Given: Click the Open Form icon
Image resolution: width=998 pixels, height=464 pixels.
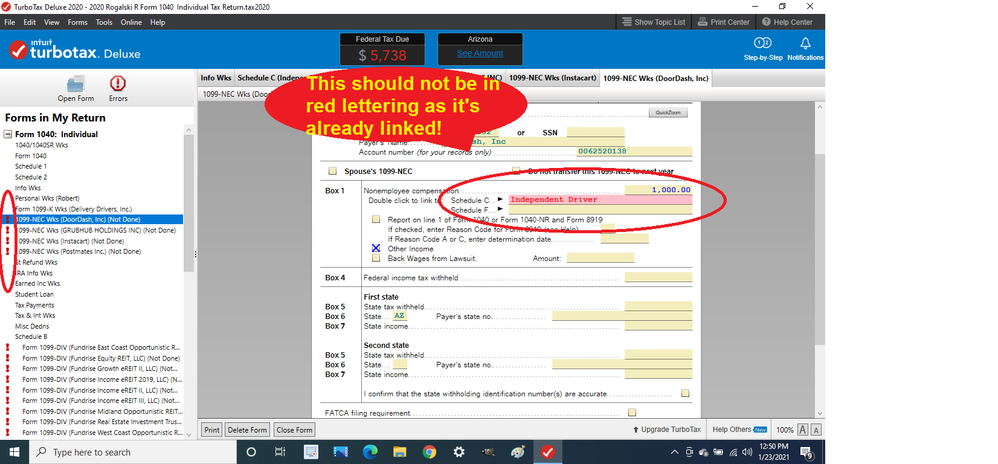Looking at the screenshot, I should [75, 87].
